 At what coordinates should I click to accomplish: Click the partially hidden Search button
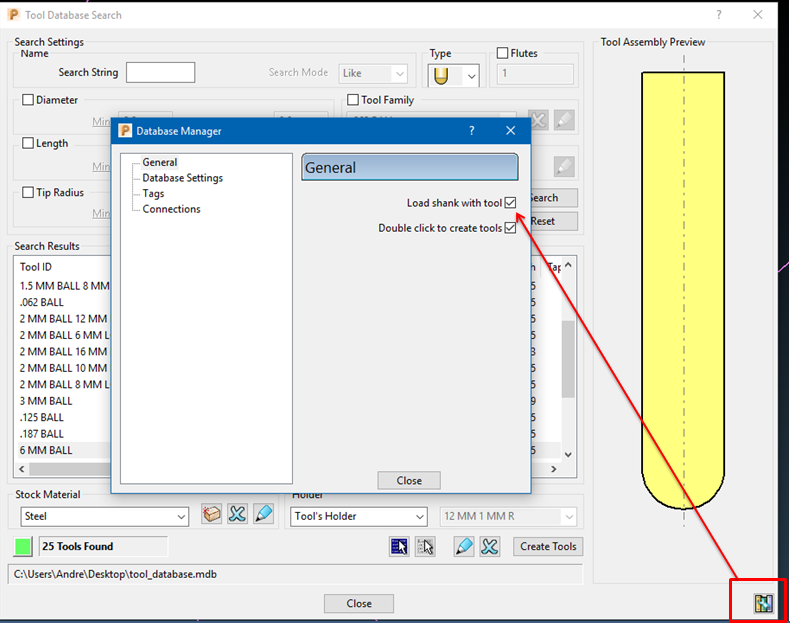pos(554,198)
